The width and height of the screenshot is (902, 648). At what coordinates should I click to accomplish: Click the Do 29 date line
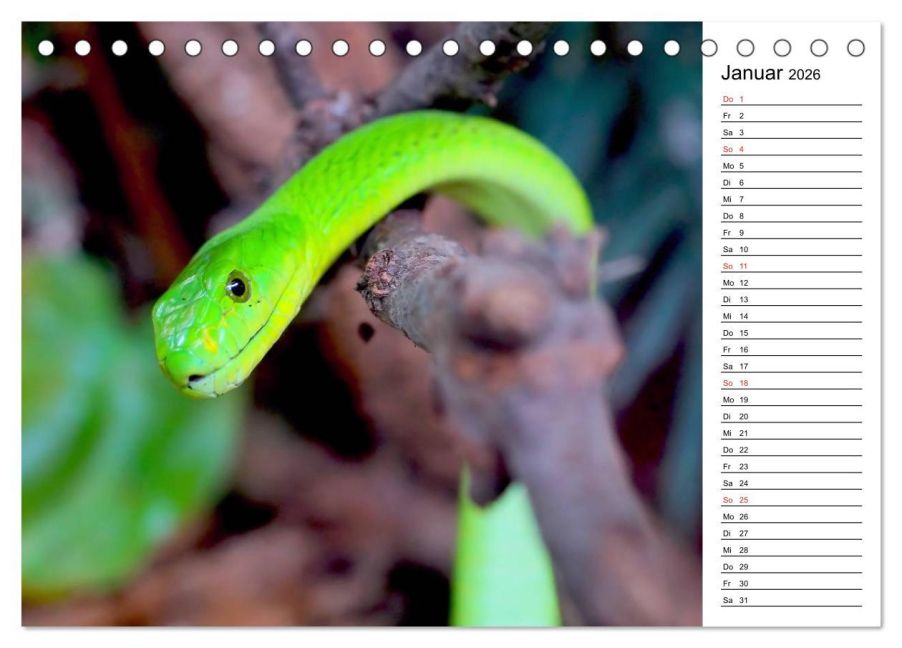pos(790,567)
